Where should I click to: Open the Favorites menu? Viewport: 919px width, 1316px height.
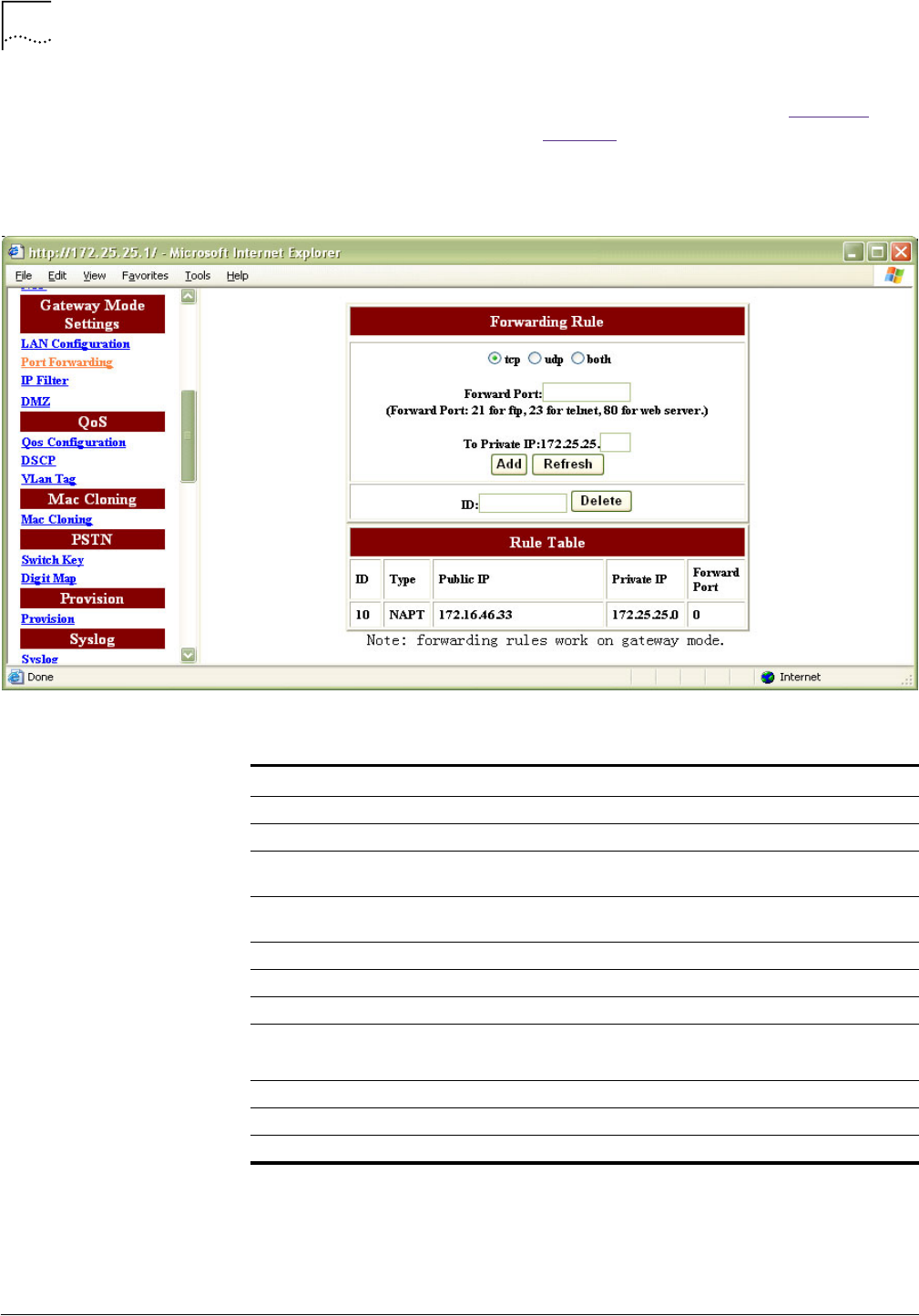[145, 276]
